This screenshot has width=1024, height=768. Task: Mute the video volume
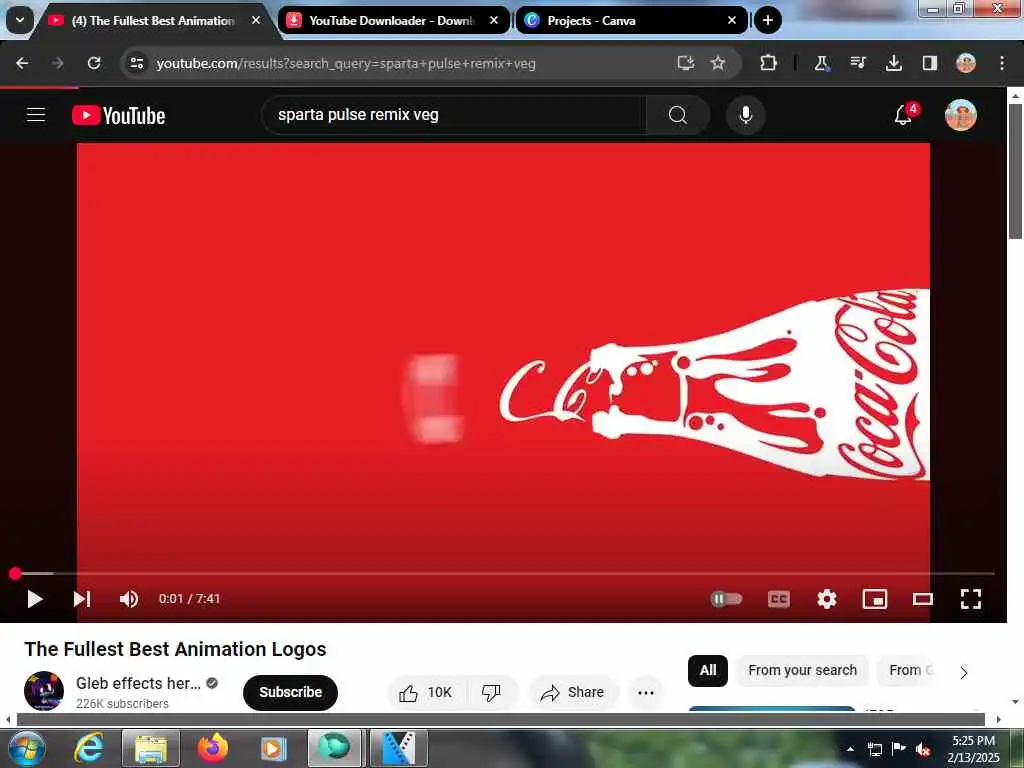129,599
